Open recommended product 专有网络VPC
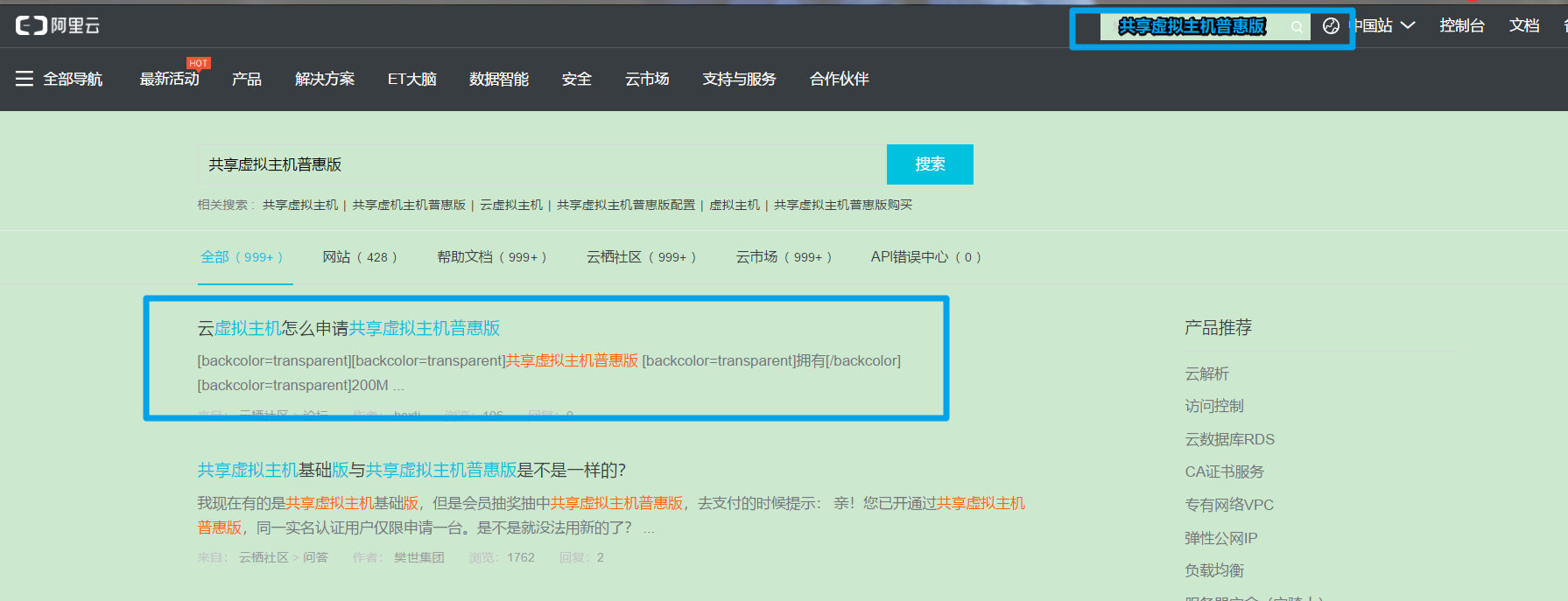 1229,505
